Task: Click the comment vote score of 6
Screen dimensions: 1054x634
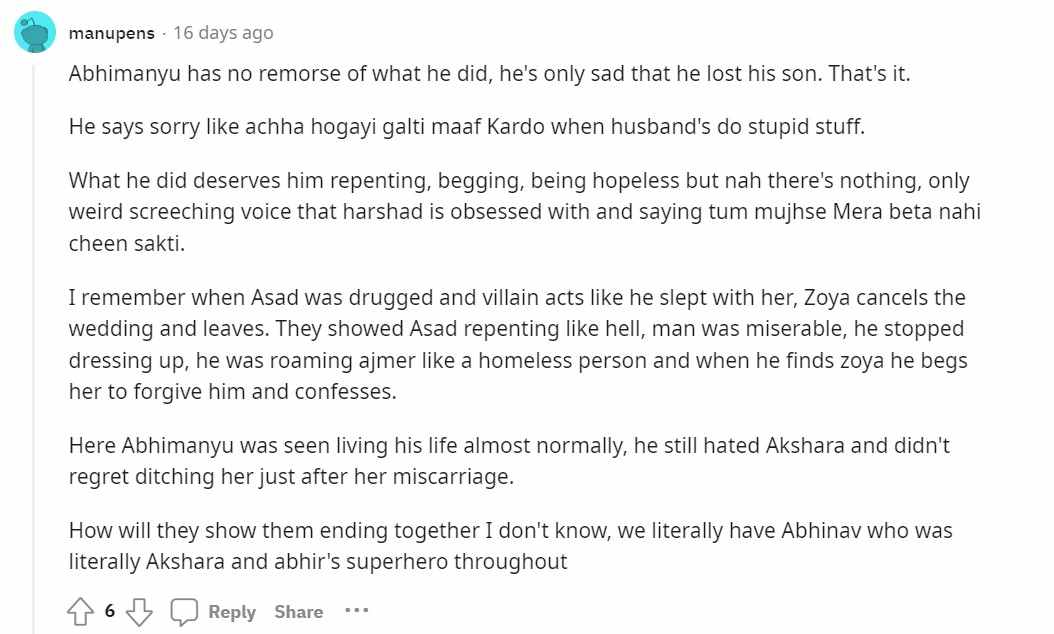Action: click(109, 609)
